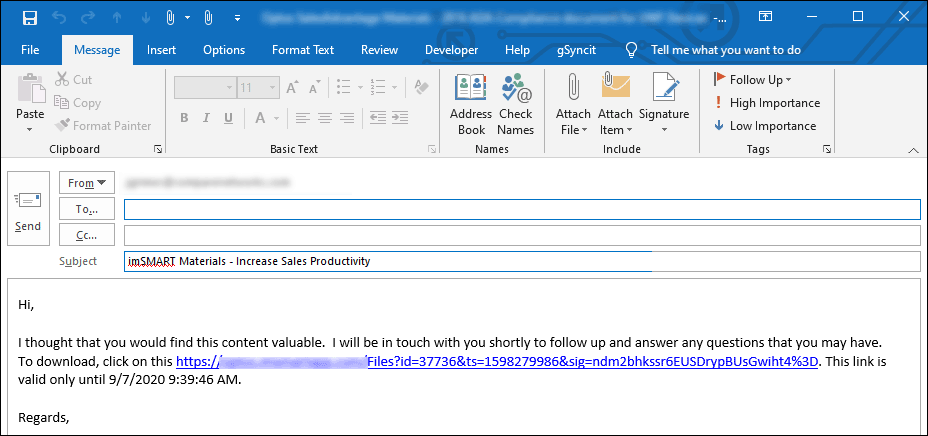The height and width of the screenshot is (436, 928).
Task: Open Follow Up flag menu
Action: click(x=753, y=79)
